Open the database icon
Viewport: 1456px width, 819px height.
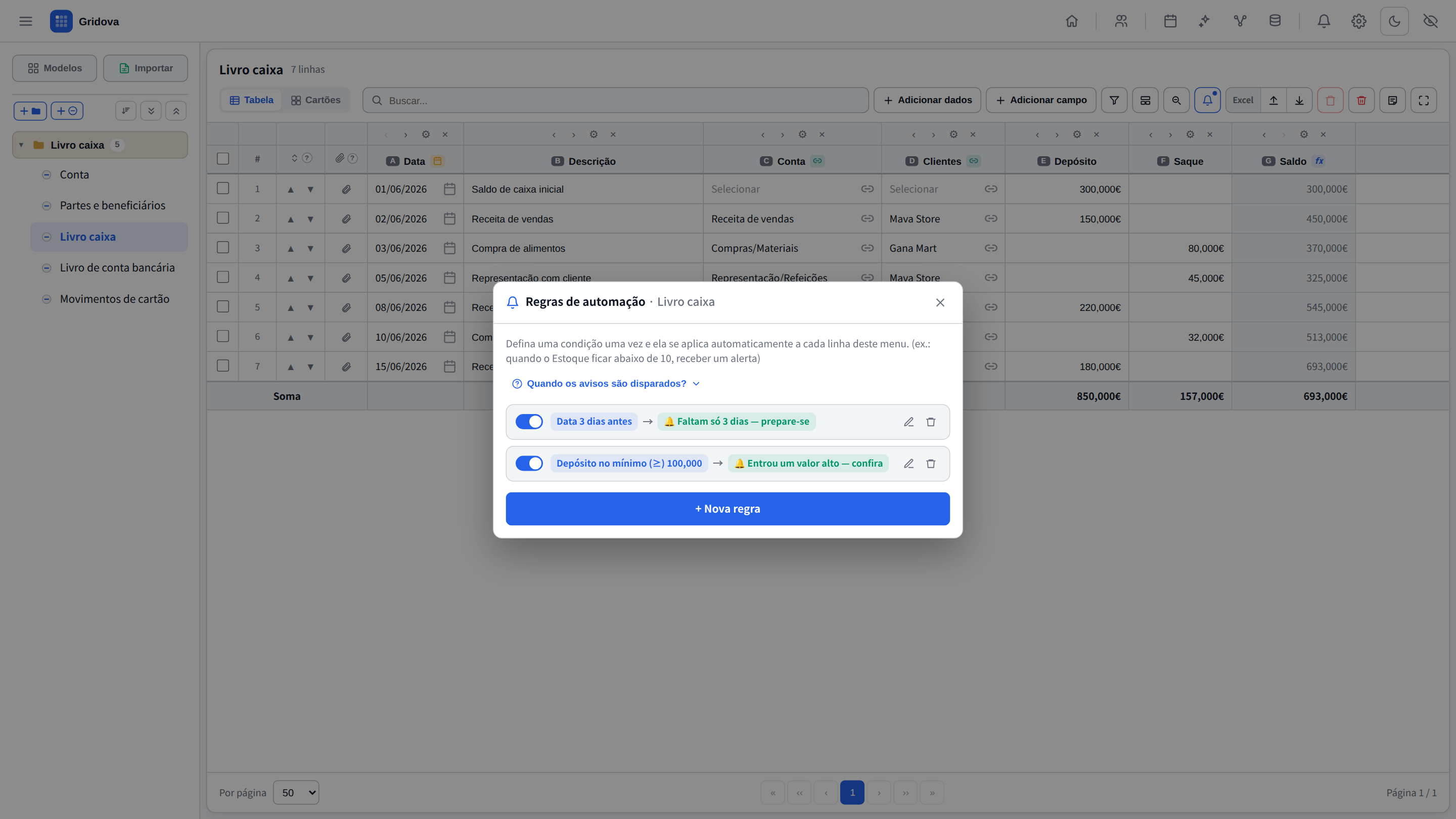[1275, 21]
